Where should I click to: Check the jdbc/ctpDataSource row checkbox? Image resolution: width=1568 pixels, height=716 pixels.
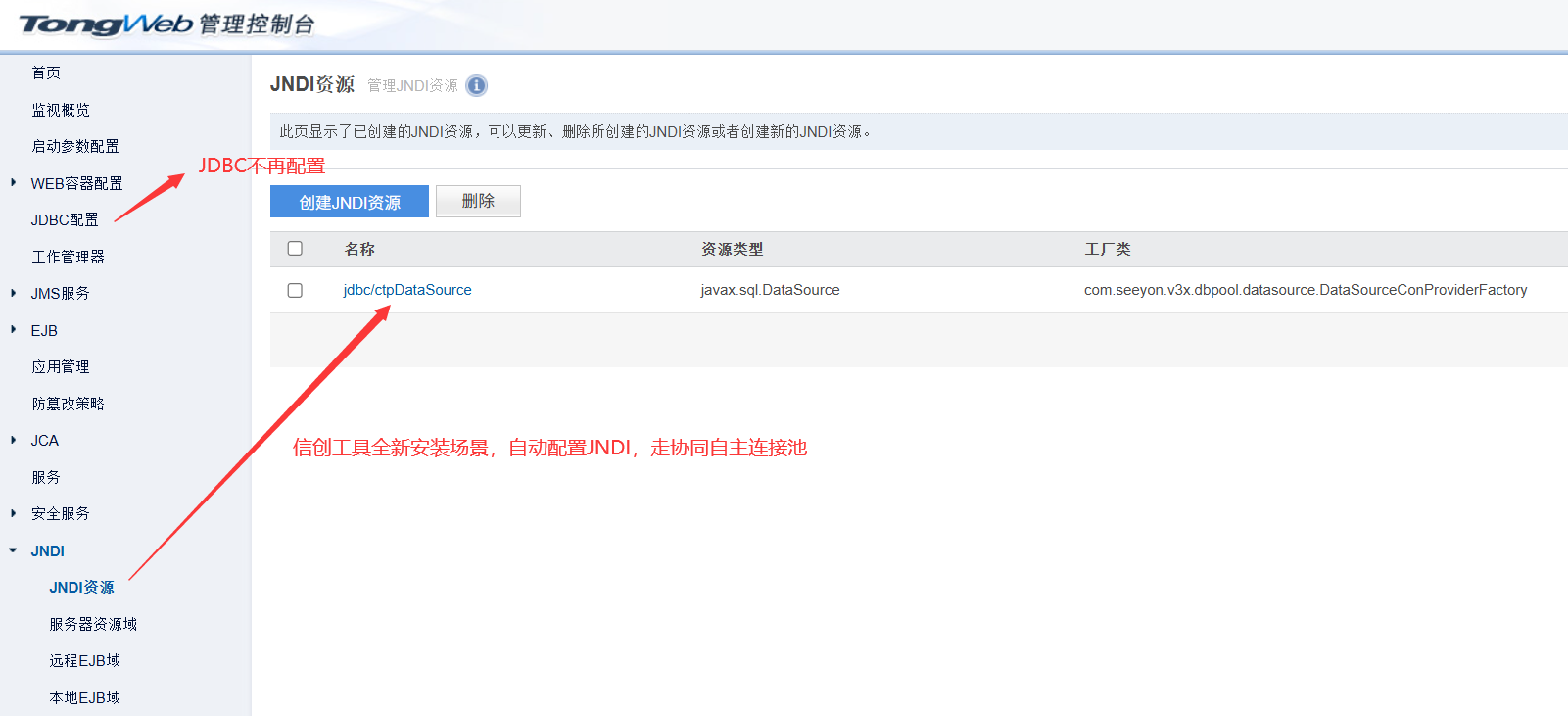[x=295, y=290]
